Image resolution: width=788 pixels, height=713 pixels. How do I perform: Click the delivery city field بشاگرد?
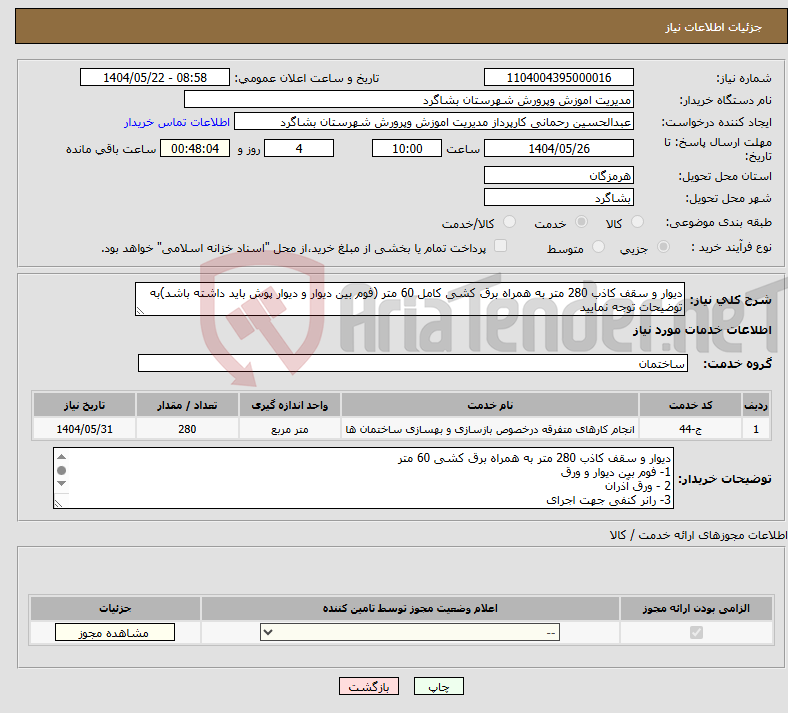[558, 197]
